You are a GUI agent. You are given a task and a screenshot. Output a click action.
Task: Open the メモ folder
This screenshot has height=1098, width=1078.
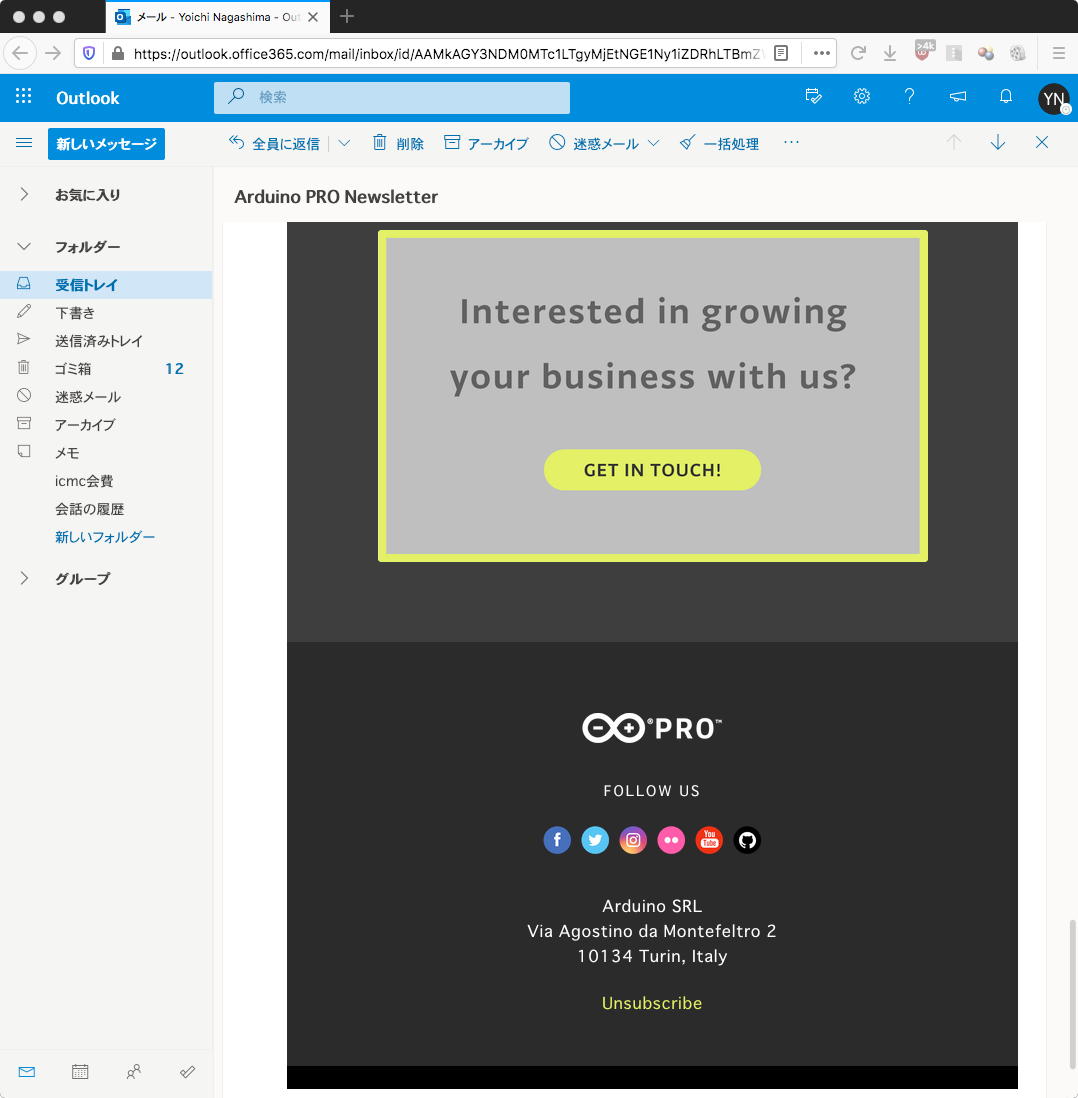[106, 453]
